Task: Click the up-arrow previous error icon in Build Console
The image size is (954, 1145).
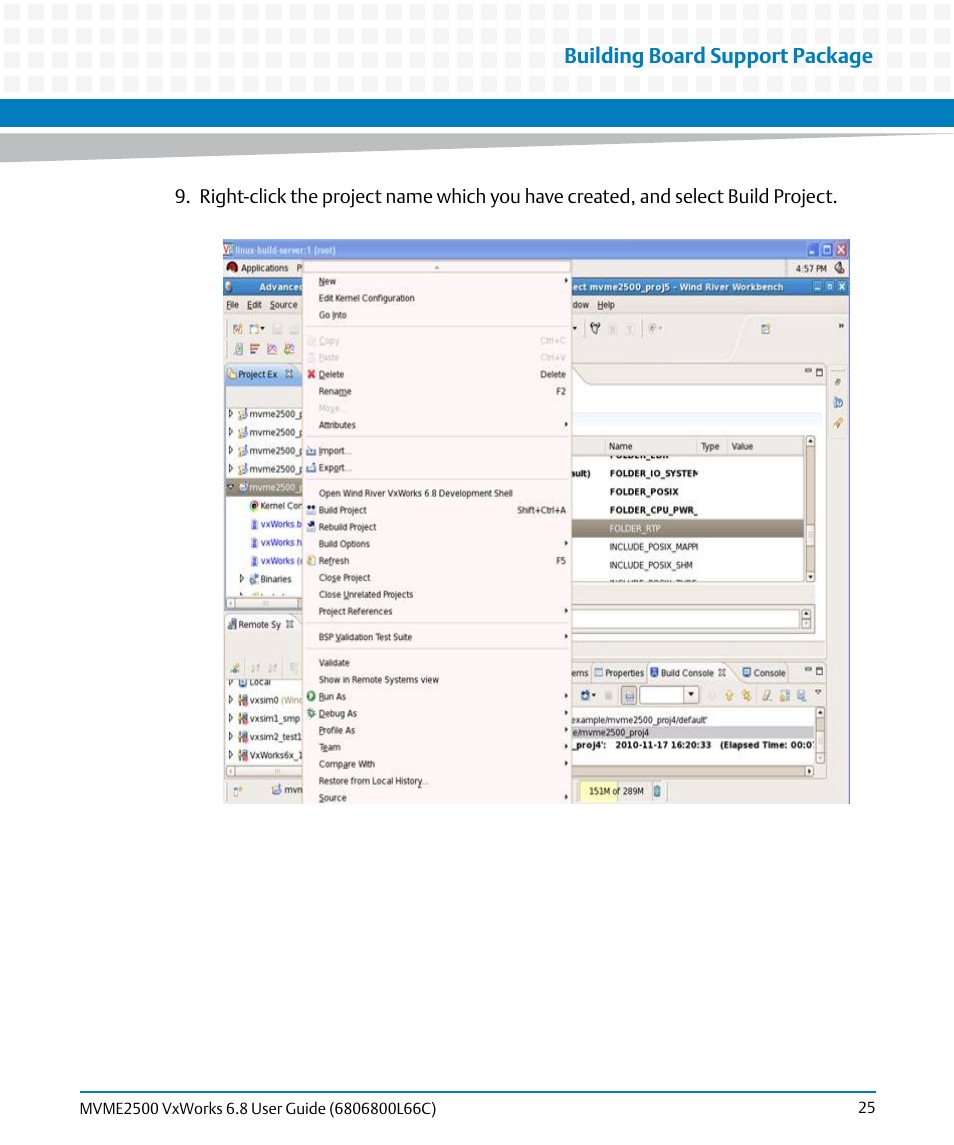Action: click(728, 695)
